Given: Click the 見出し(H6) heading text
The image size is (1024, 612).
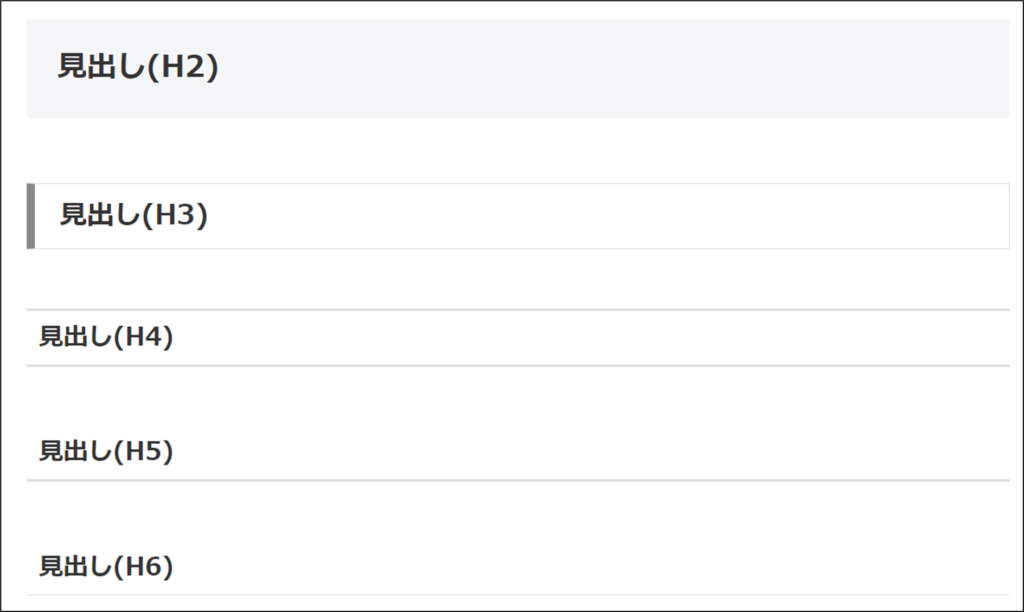Looking at the screenshot, I should 106,566.
